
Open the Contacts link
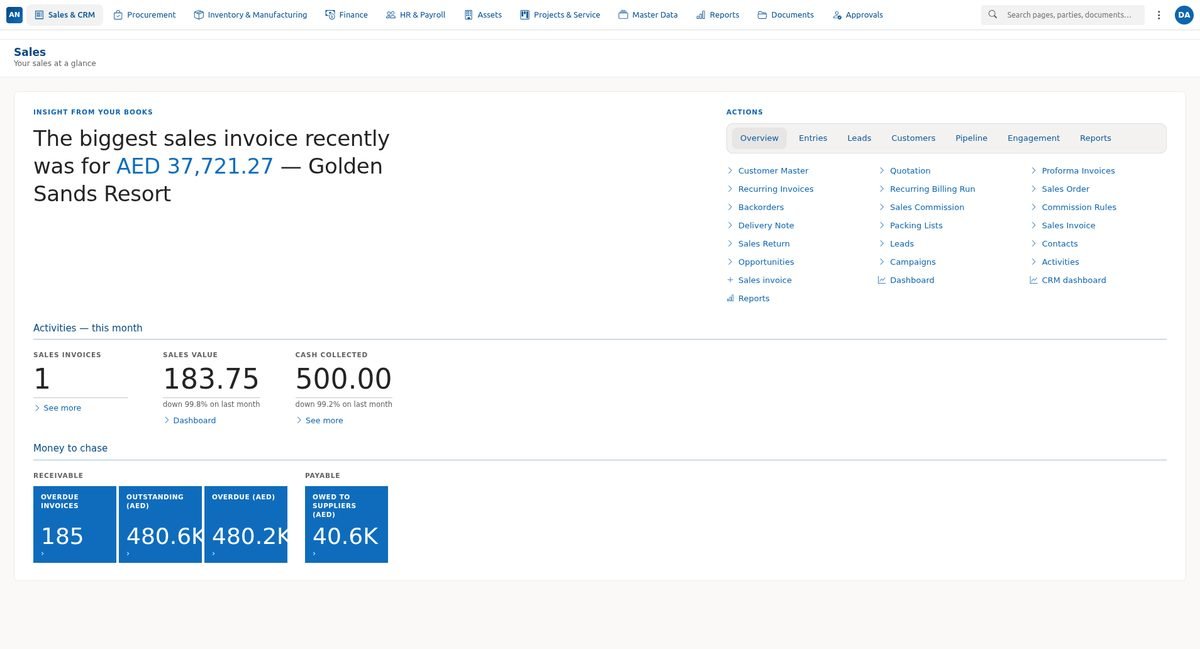point(1060,244)
